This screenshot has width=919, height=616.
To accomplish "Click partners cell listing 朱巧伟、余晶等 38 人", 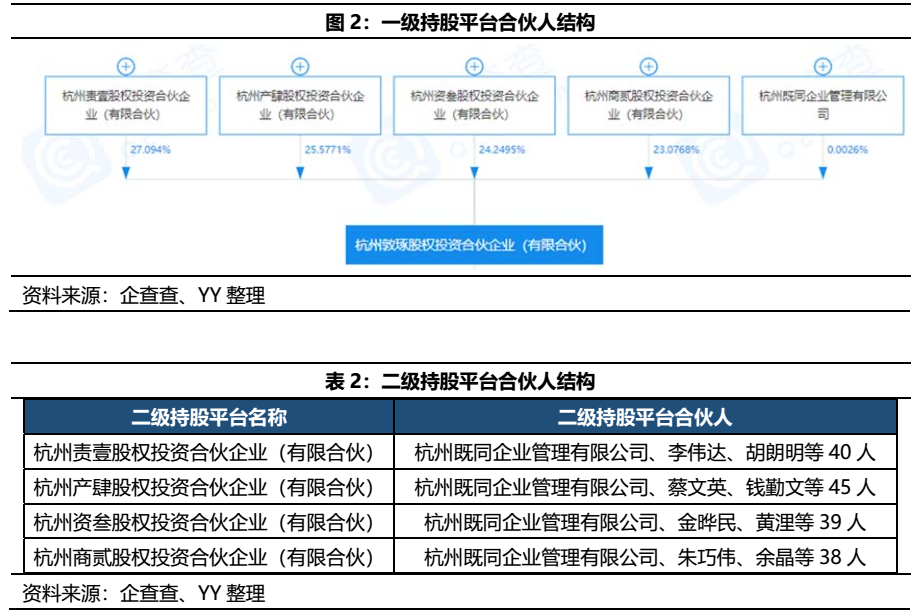I will (645, 556).
